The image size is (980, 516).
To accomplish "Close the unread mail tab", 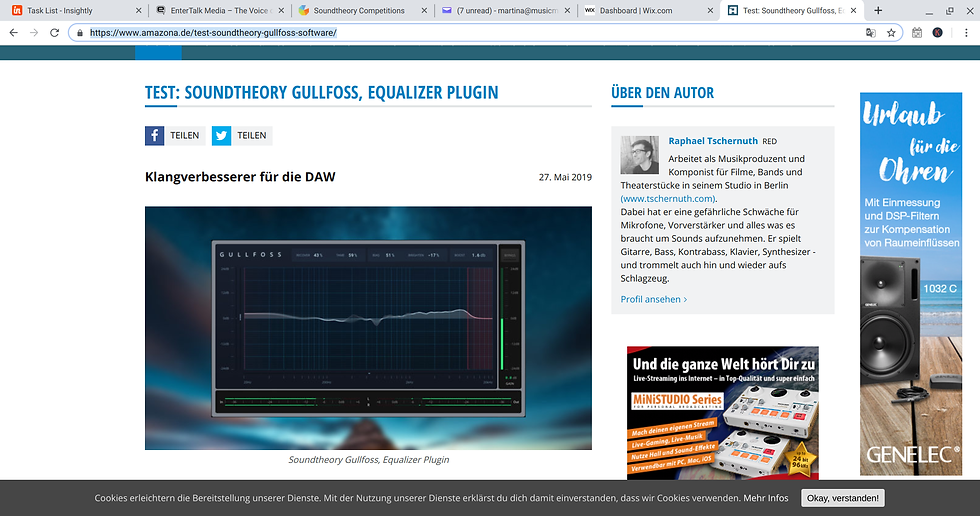I will point(568,11).
